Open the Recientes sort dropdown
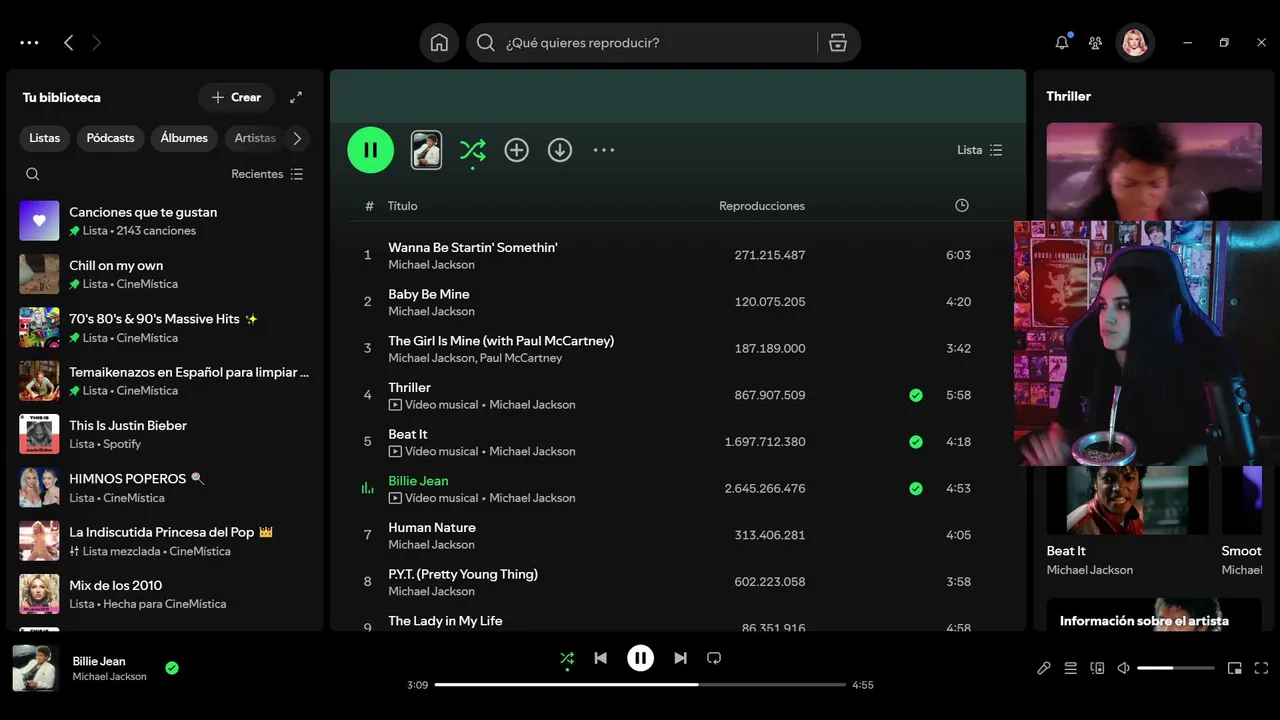 point(267,174)
